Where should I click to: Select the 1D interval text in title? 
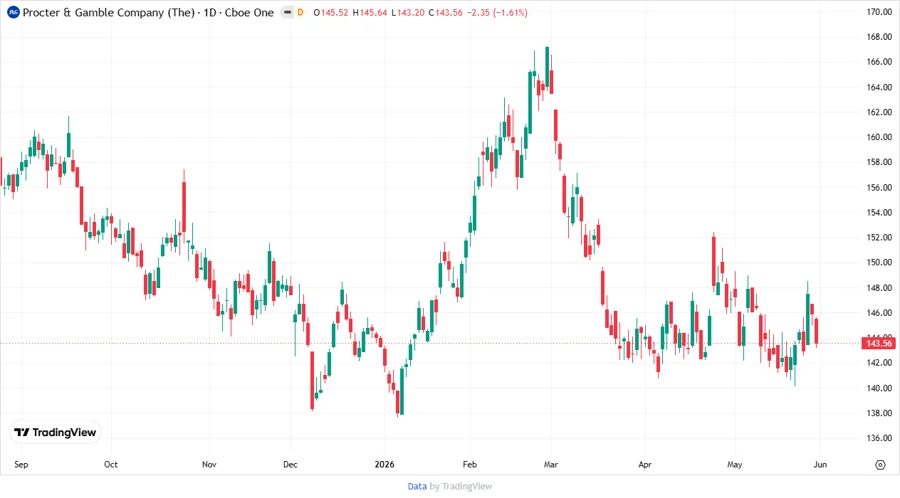coord(210,12)
